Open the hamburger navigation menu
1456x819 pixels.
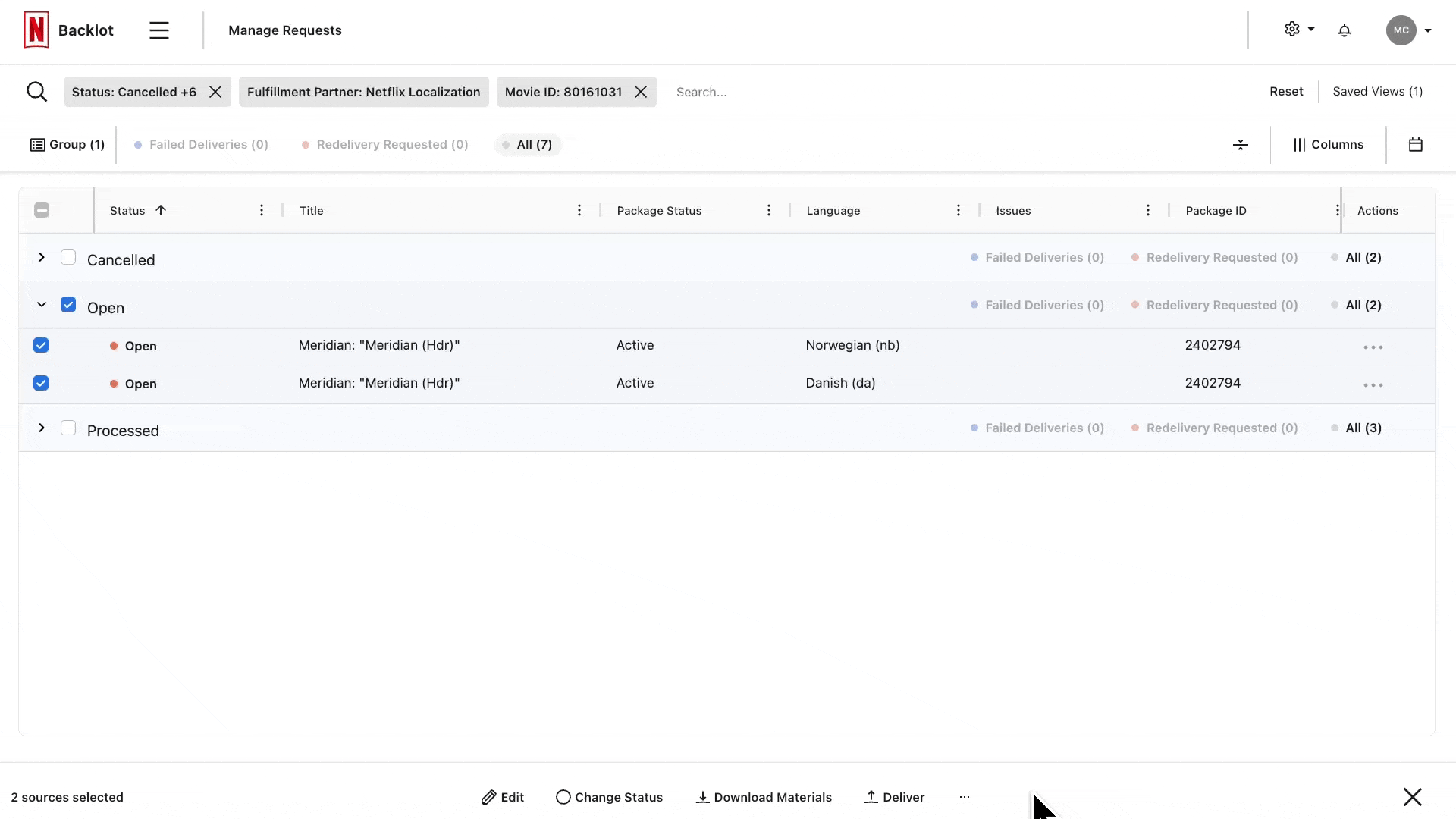click(x=159, y=30)
